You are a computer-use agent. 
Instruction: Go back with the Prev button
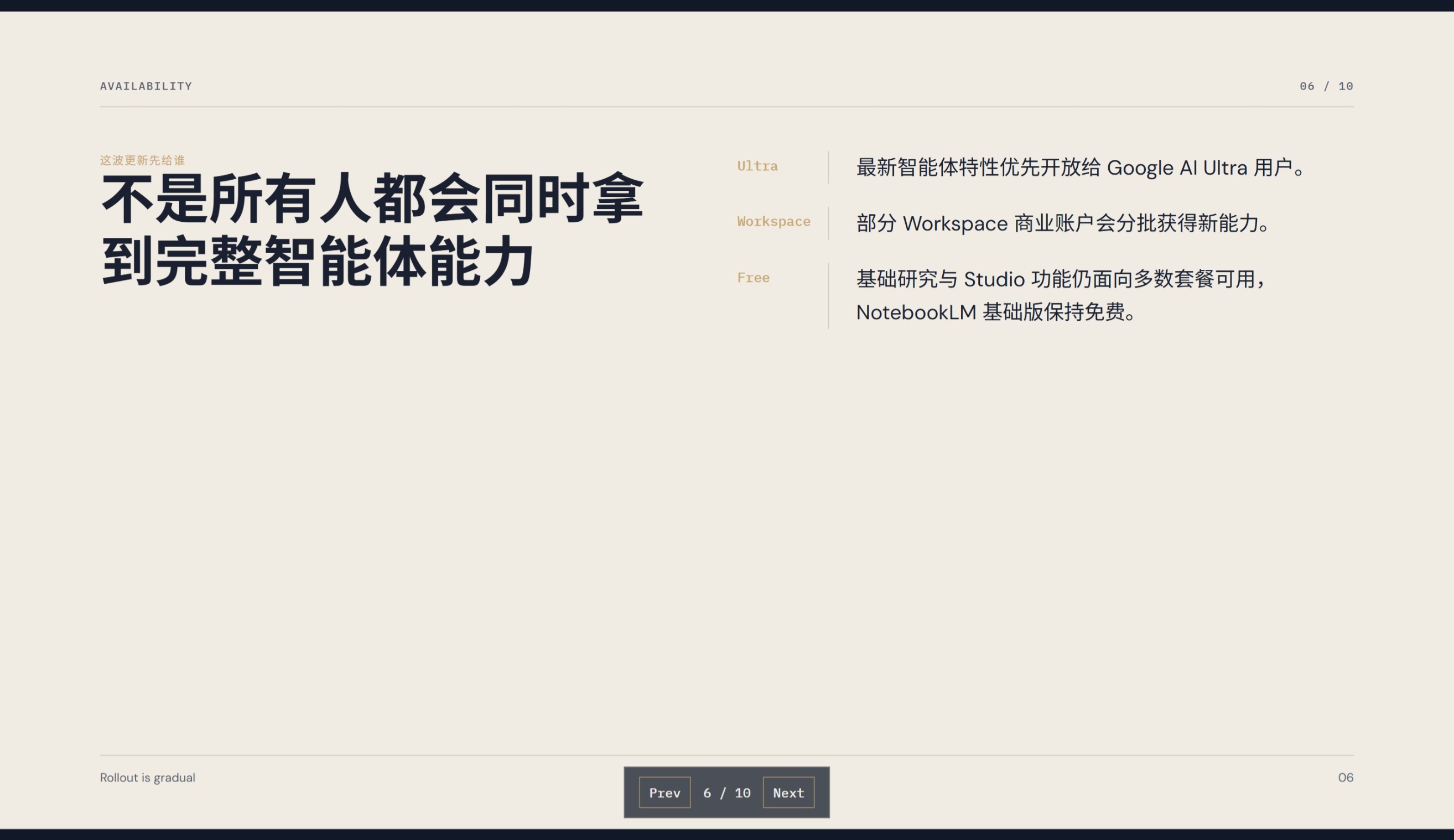click(x=664, y=792)
